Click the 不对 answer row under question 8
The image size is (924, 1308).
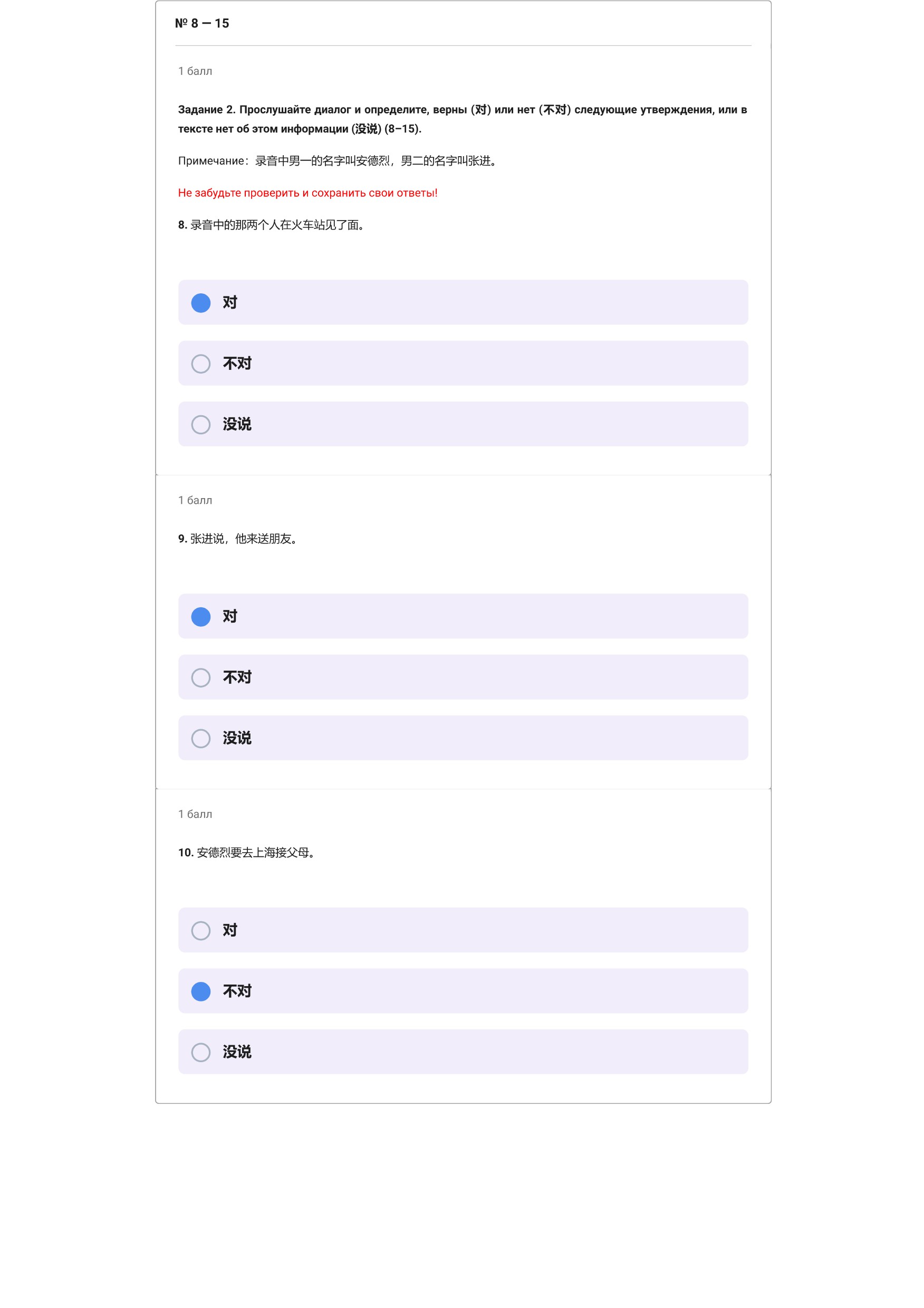click(463, 364)
